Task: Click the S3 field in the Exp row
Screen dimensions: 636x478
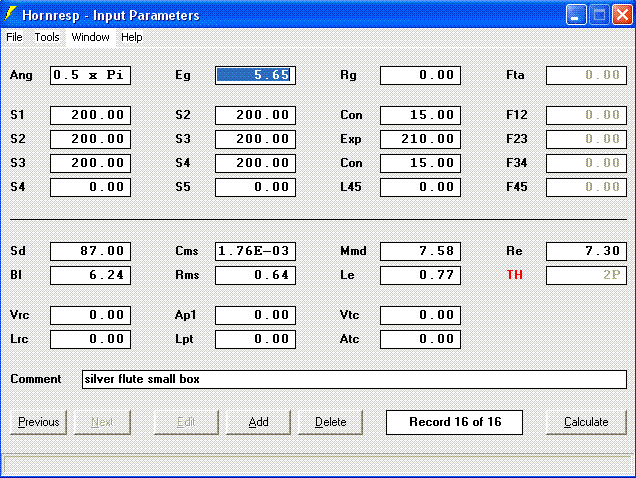Action: pyautogui.click(x=256, y=139)
